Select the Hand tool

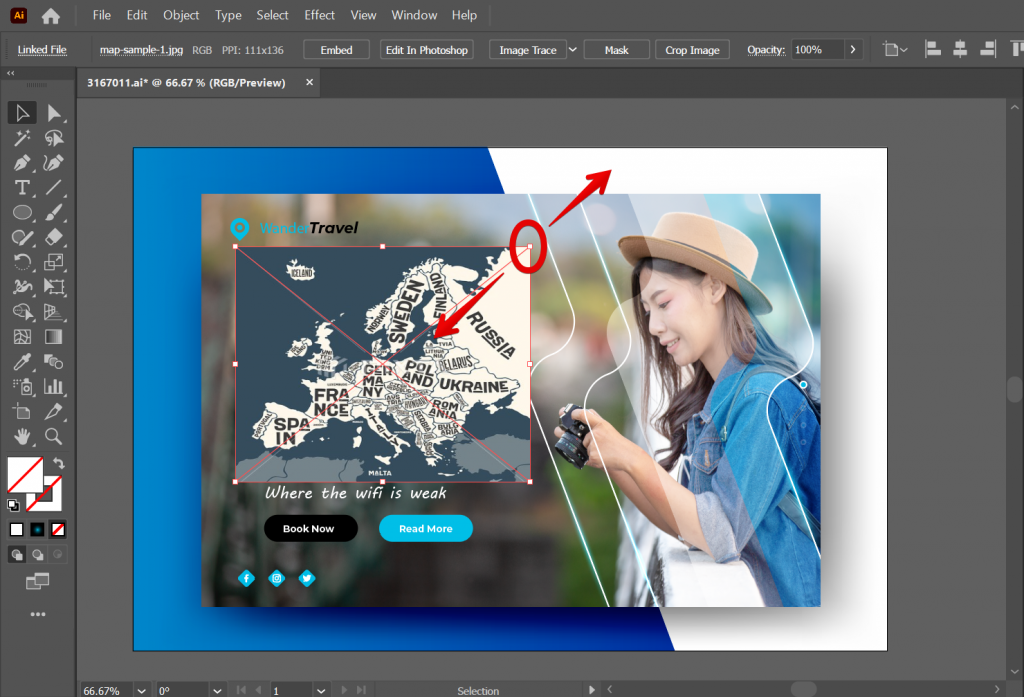pos(22,437)
